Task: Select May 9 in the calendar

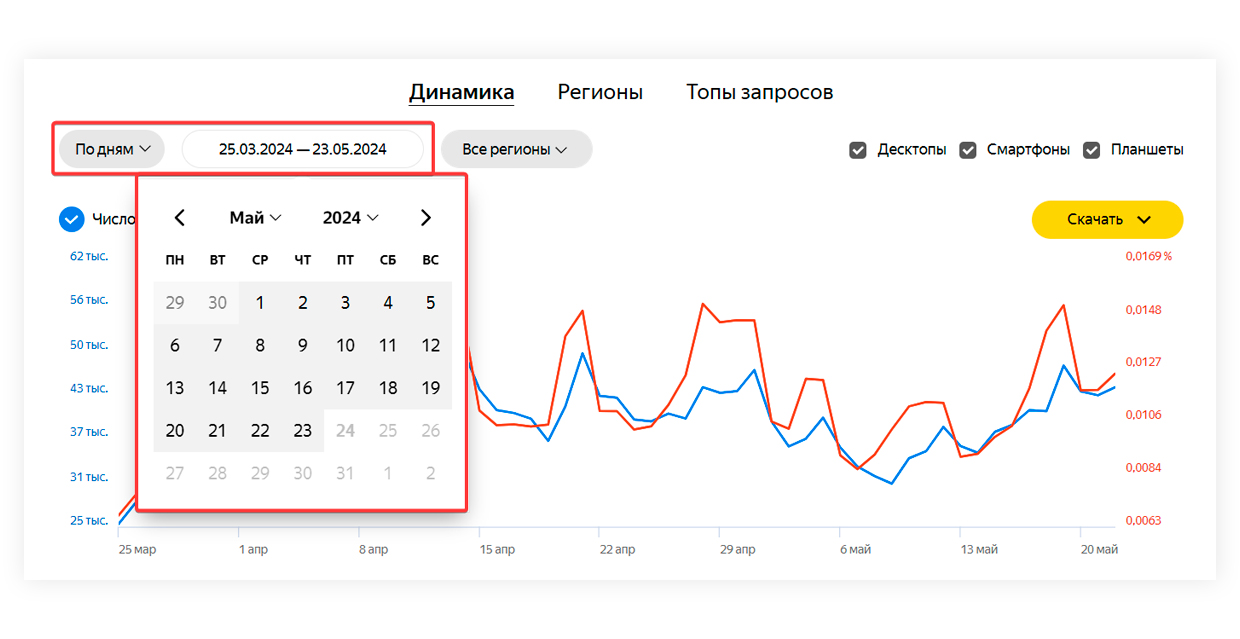Action: (x=303, y=346)
